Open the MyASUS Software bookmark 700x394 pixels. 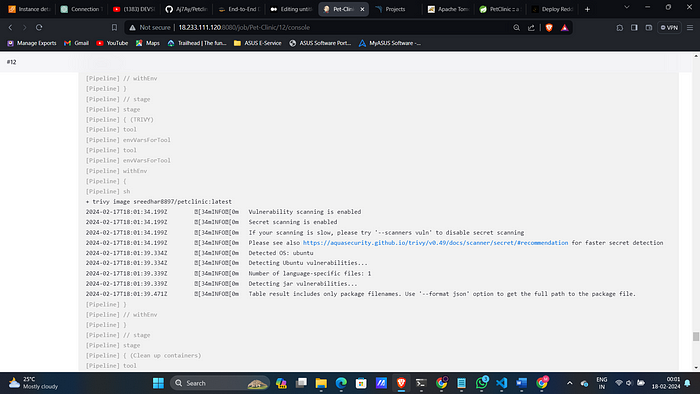(x=390, y=43)
